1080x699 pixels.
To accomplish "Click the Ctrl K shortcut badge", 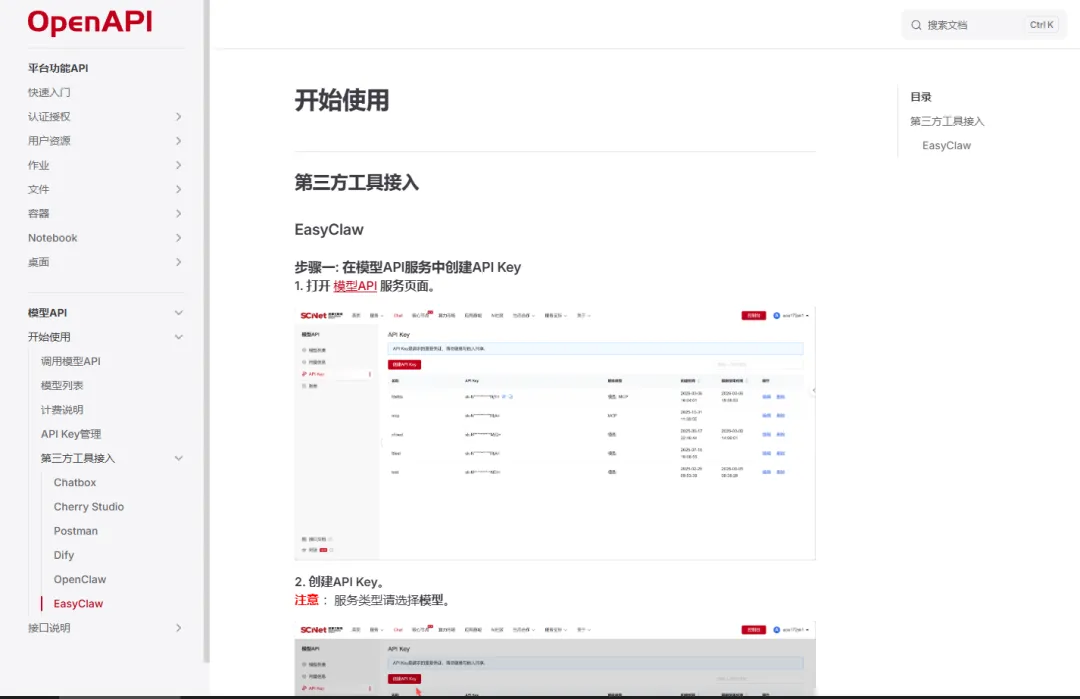I will click(x=1041, y=25).
